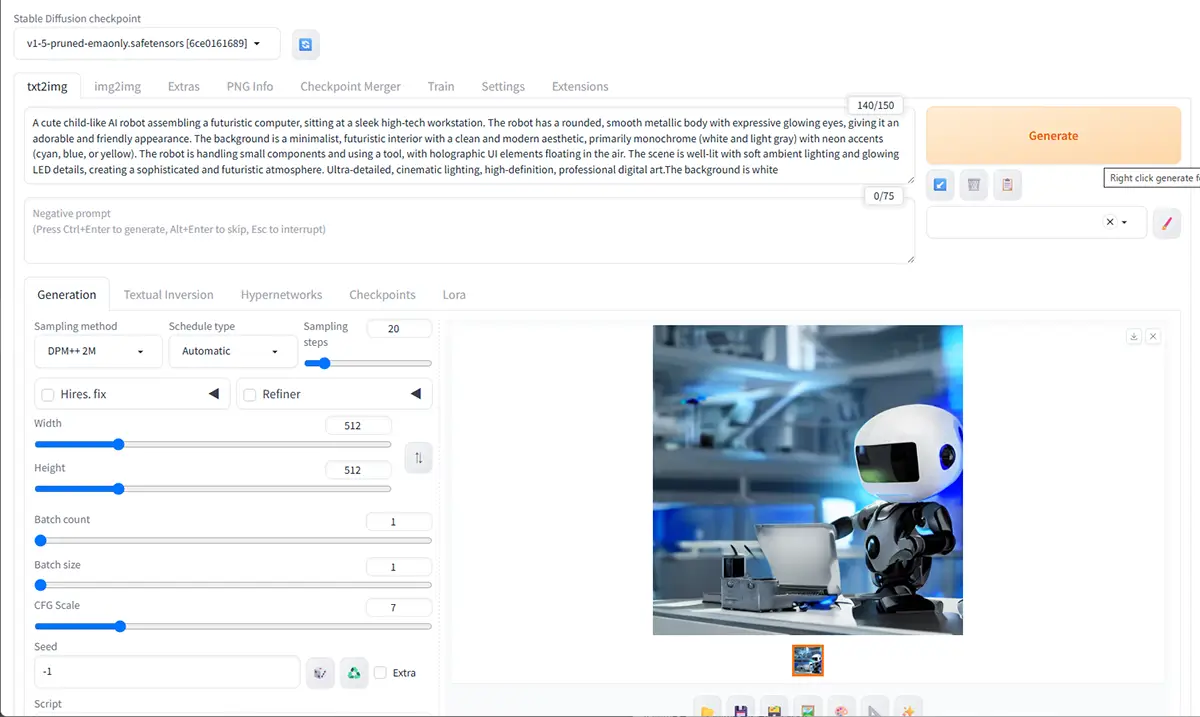The image size is (1200, 717).
Task: Save the image using the floppy disk icon
Action: [740, 709]
